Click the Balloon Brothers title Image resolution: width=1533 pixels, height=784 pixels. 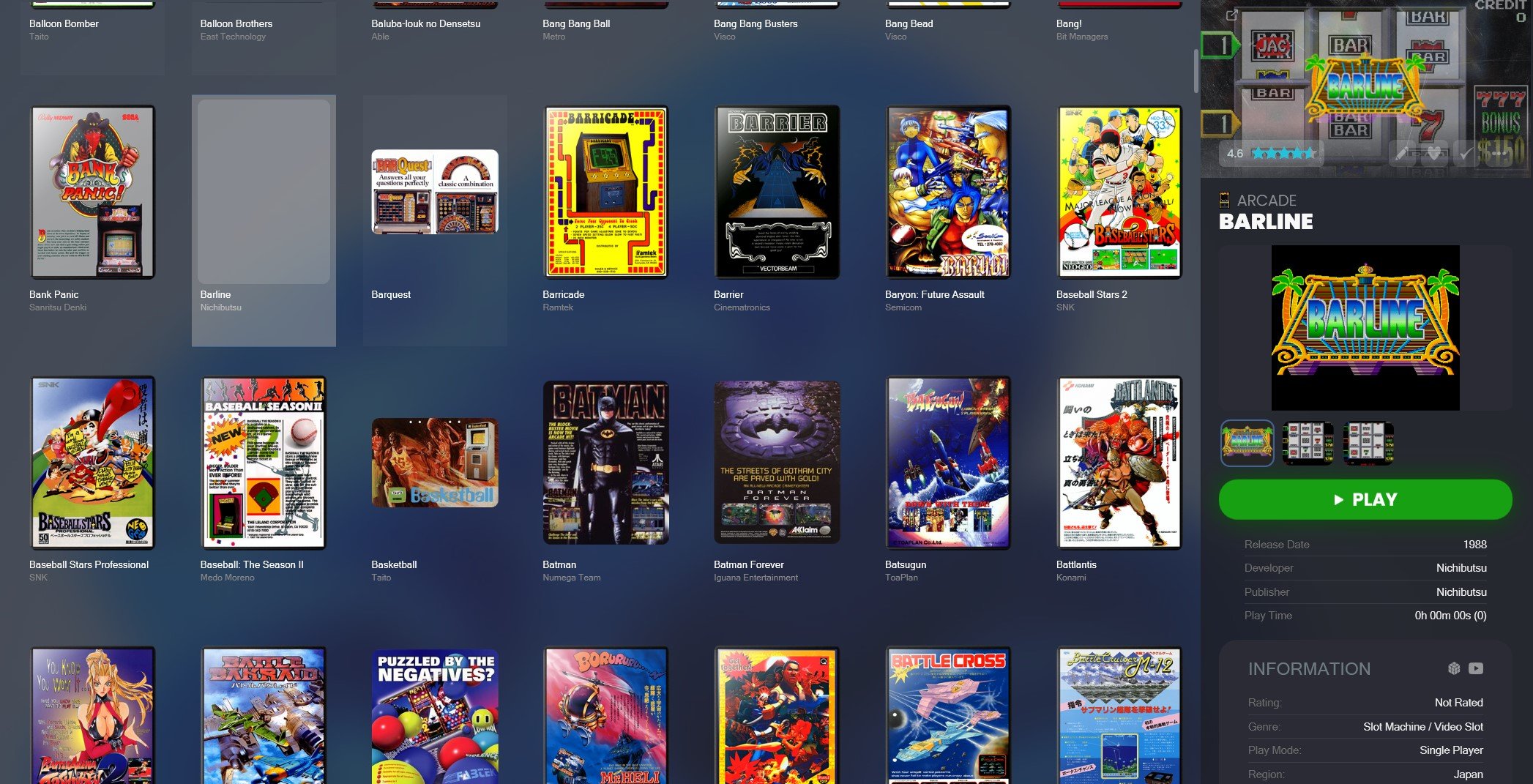[236, 23]
